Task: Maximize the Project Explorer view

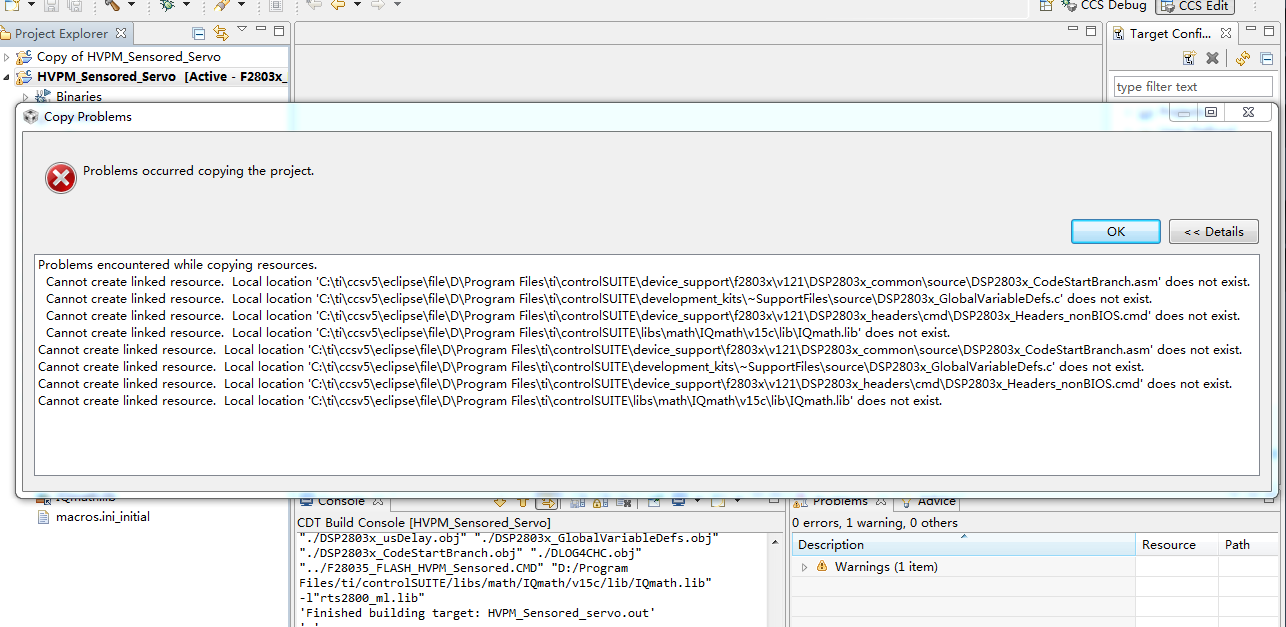Action: coord(280,30)
